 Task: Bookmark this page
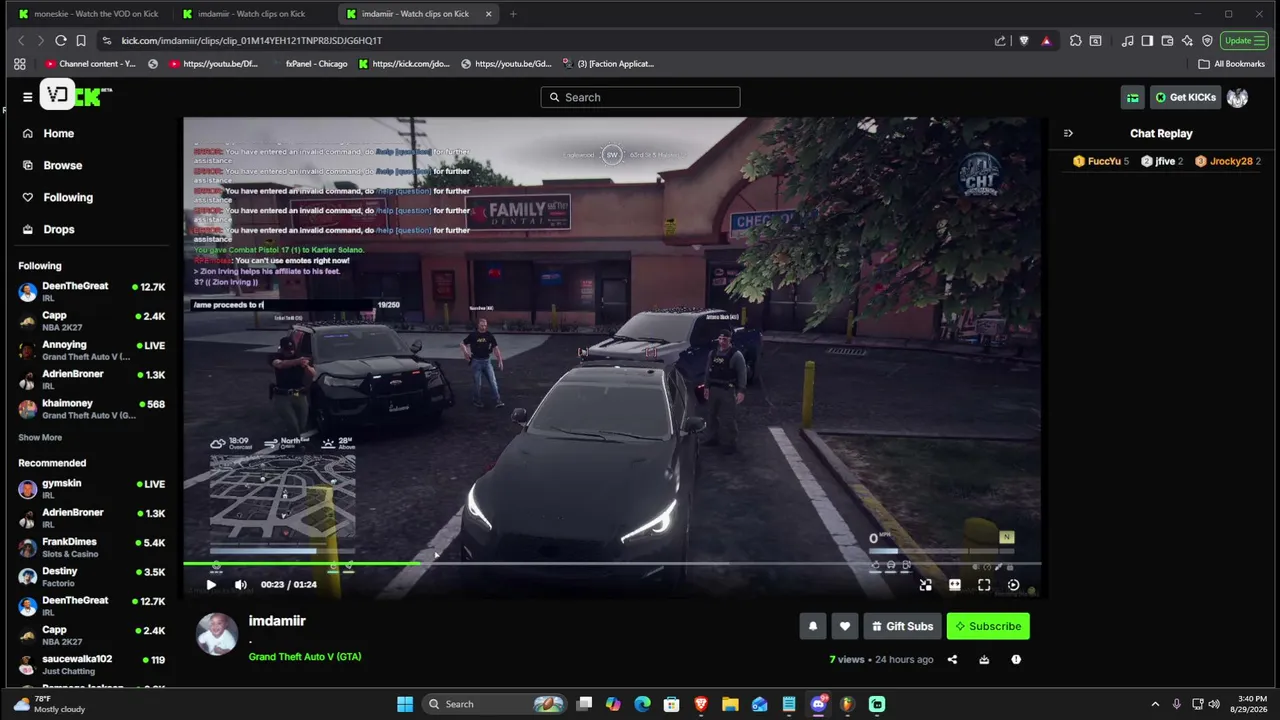pos(81,41)
